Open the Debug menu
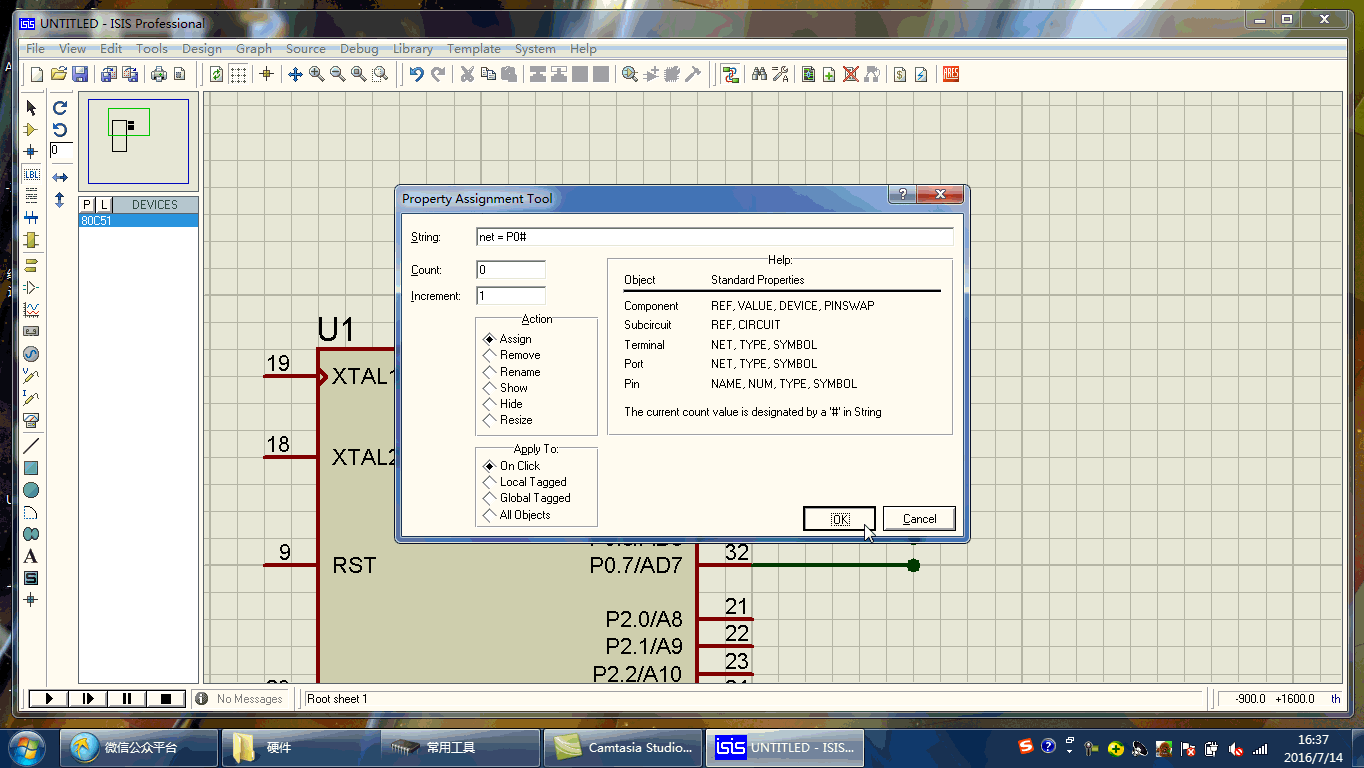 [x=359, y=48]
